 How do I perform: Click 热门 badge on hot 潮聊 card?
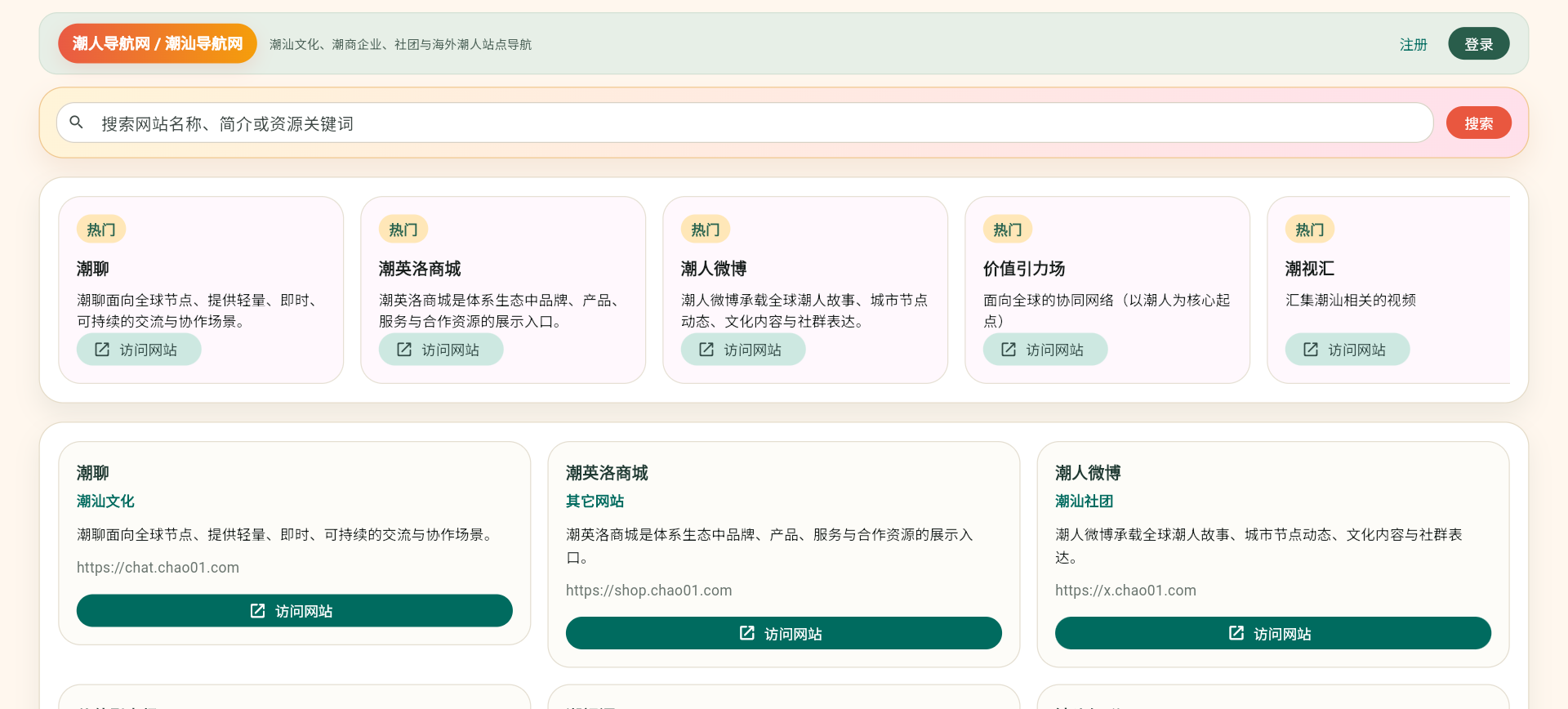click(x=101, y=230)
